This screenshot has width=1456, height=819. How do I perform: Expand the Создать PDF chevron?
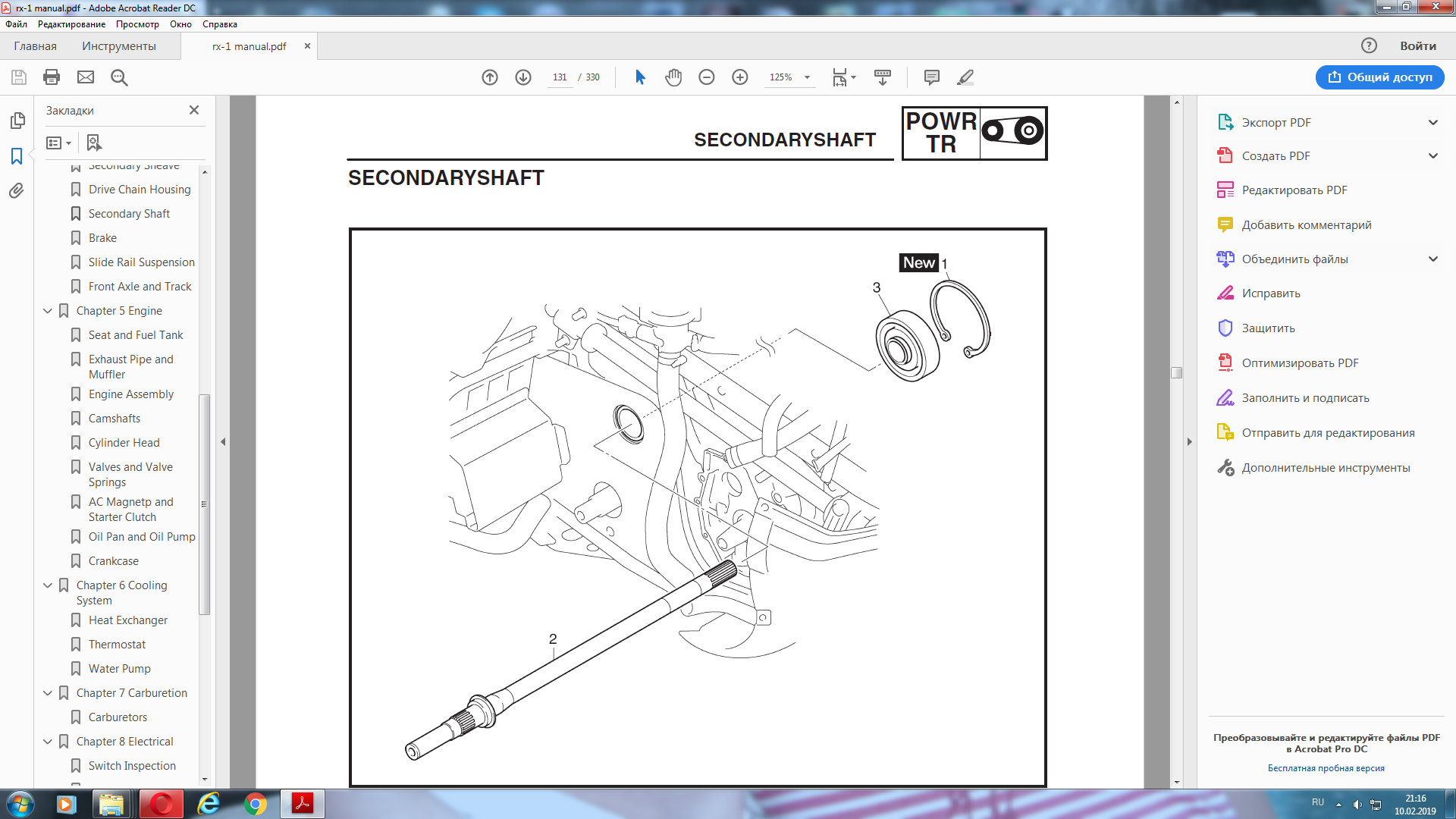[1433, 155]
